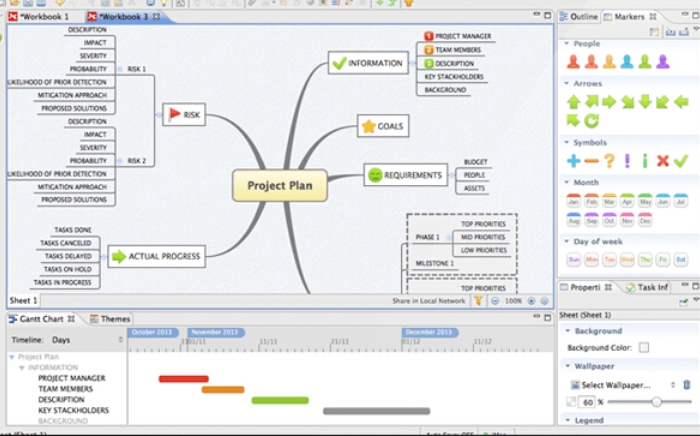Viewport: 700px width, 436px height.
Task: Delete wallpaper using the trash icon
Action: 686,384
